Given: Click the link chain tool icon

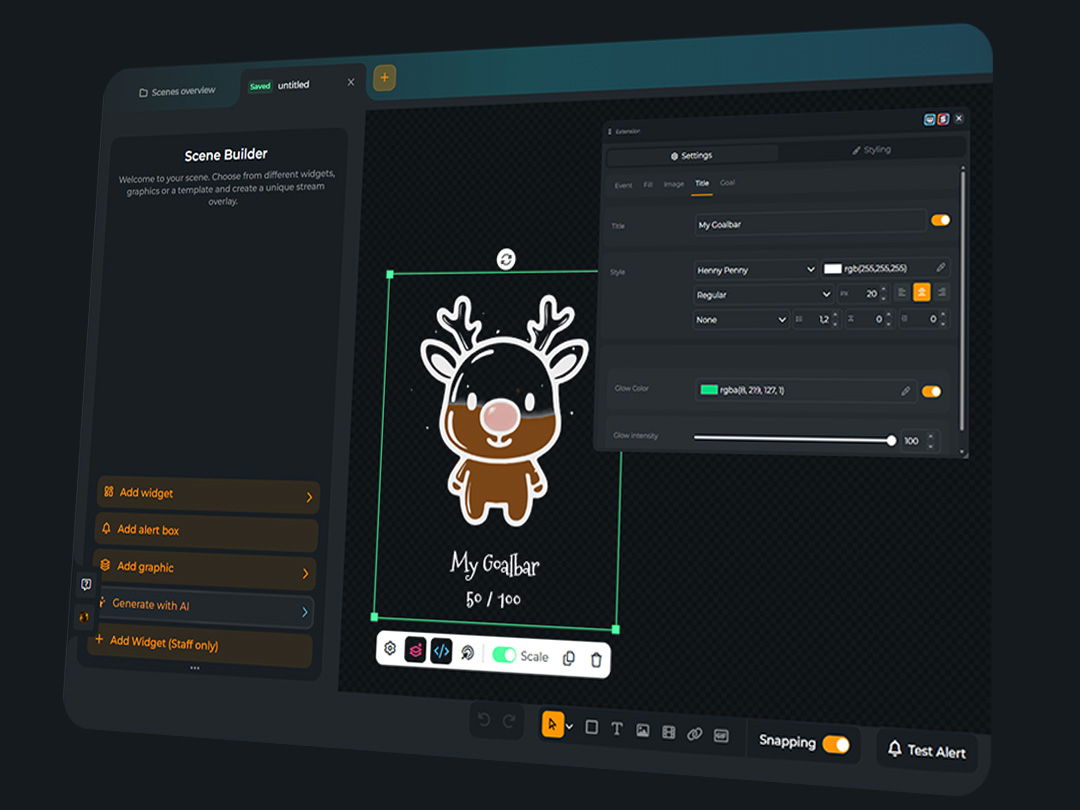Looking at the screenshot, I should (695, 734).
